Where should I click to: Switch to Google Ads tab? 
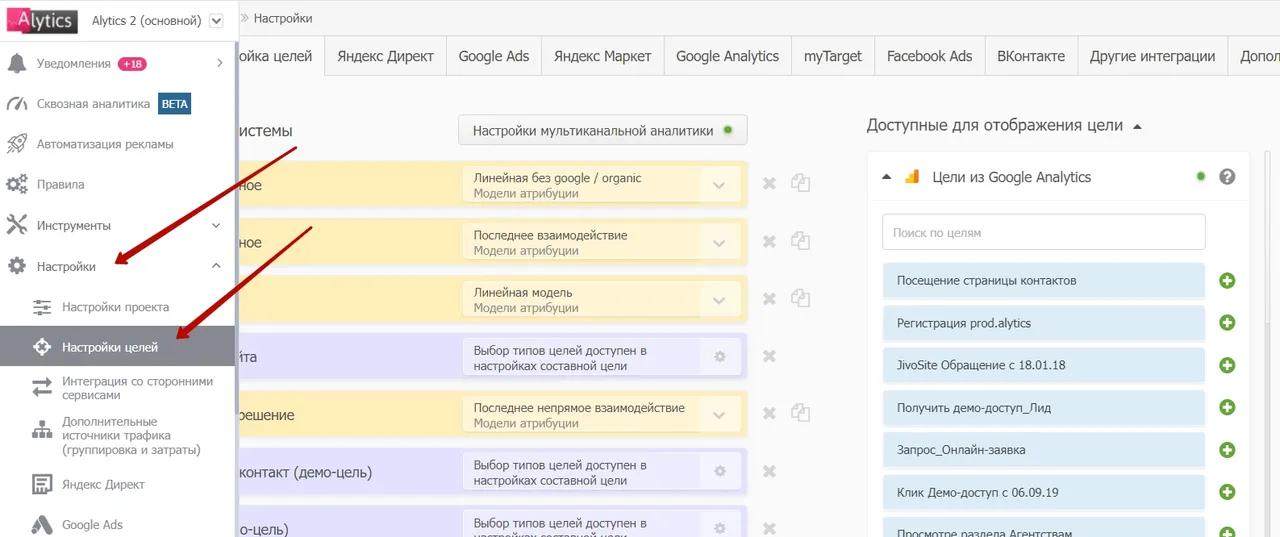494,56
